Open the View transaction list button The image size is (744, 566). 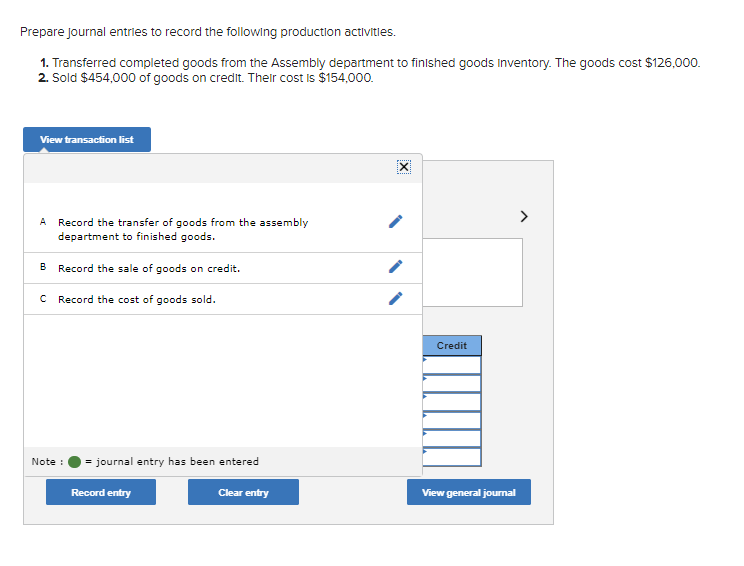87,139
